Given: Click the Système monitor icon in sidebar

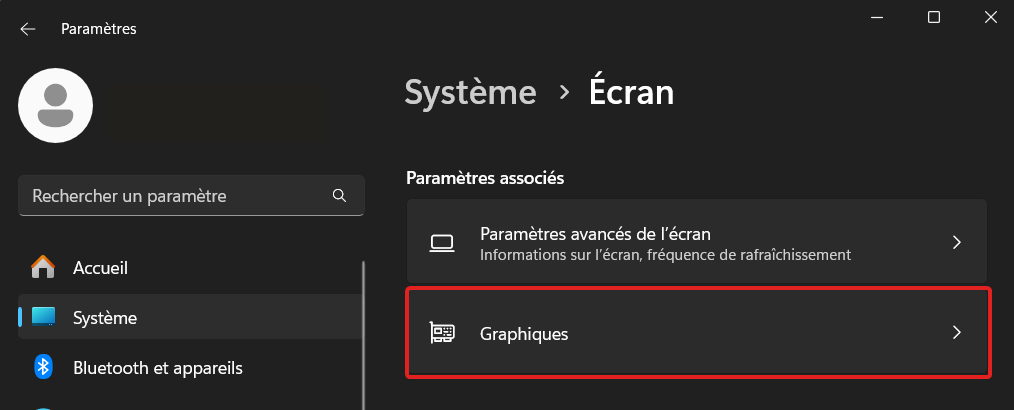Looking at the screenshot, I should point(43,318).
